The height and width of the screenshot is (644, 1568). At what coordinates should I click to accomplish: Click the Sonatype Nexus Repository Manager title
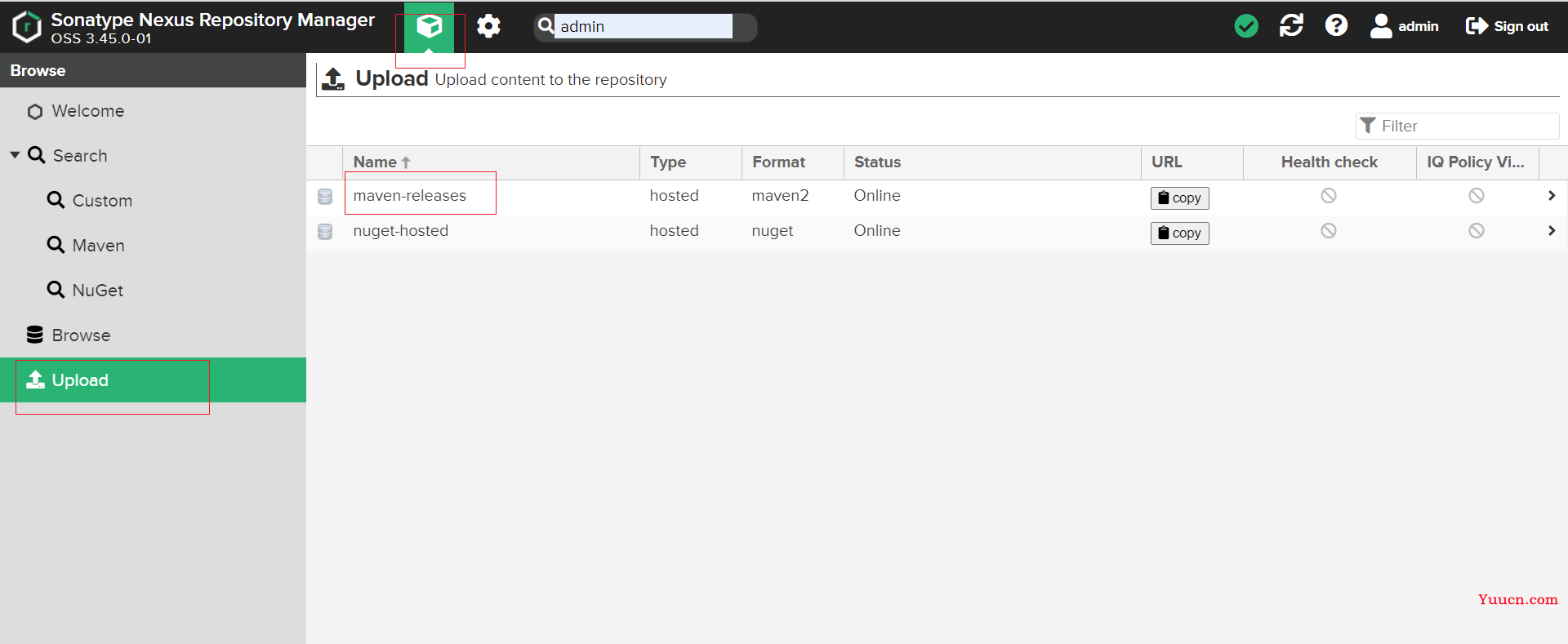click(213, 20)
